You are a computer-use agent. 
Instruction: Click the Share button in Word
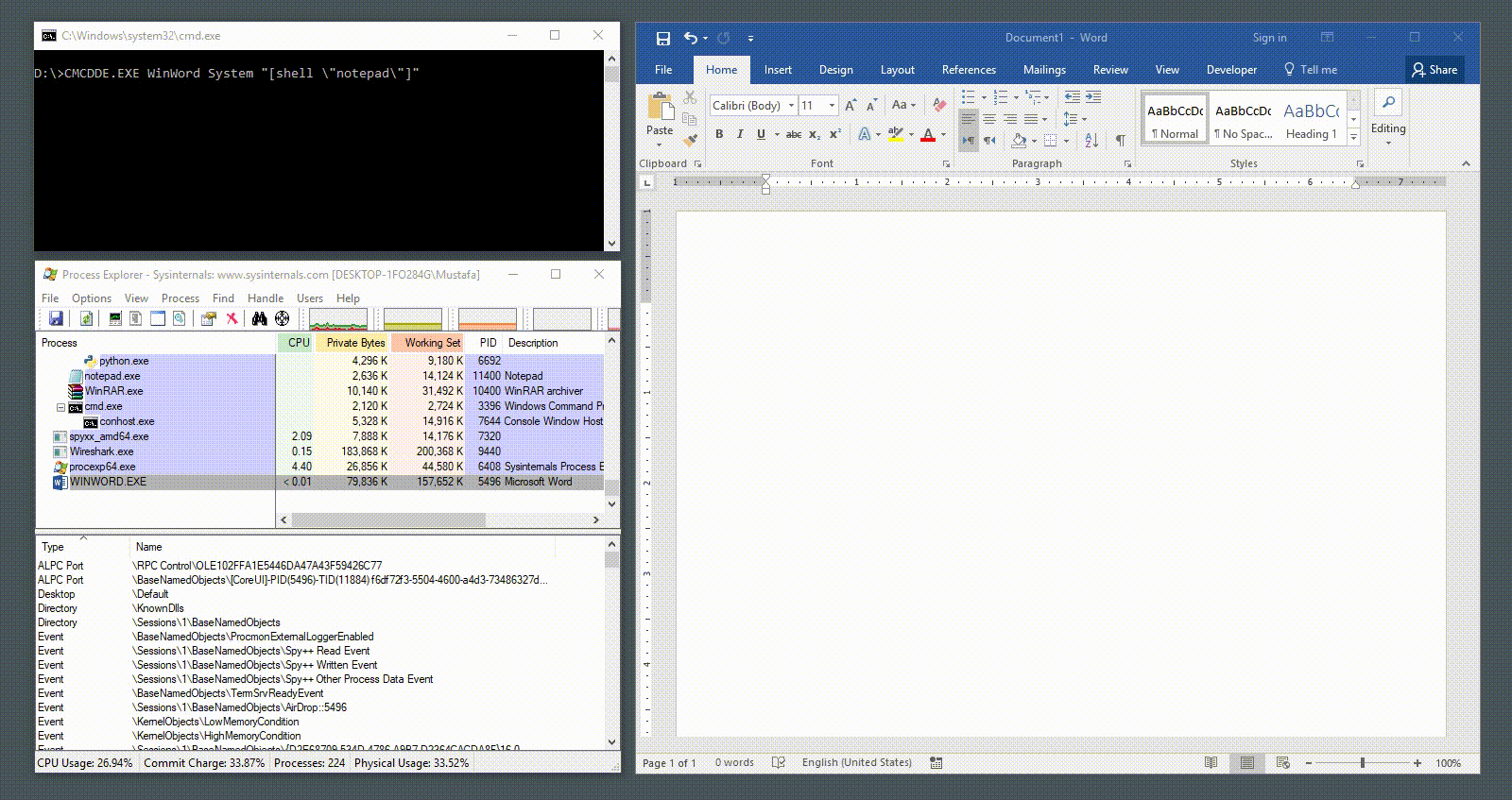(1435, 70)
